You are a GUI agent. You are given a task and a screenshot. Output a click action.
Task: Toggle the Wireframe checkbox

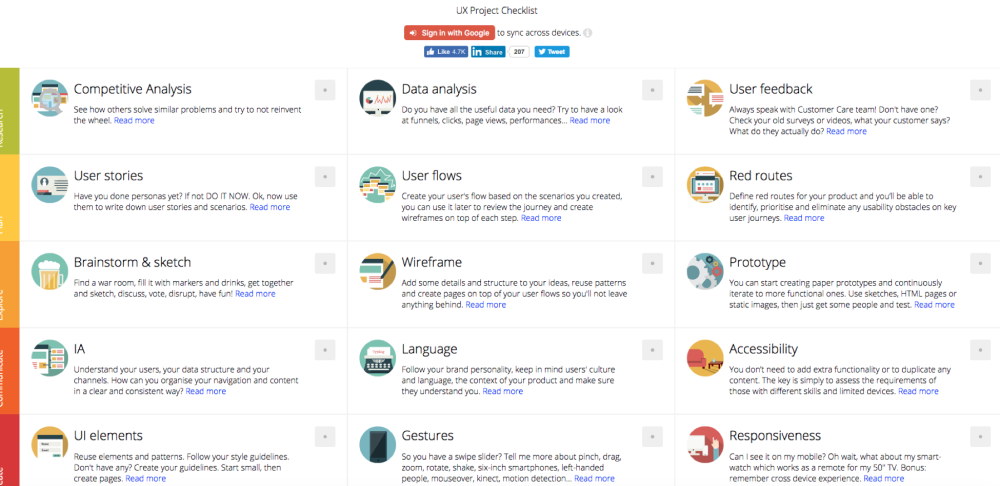[652, 263]
